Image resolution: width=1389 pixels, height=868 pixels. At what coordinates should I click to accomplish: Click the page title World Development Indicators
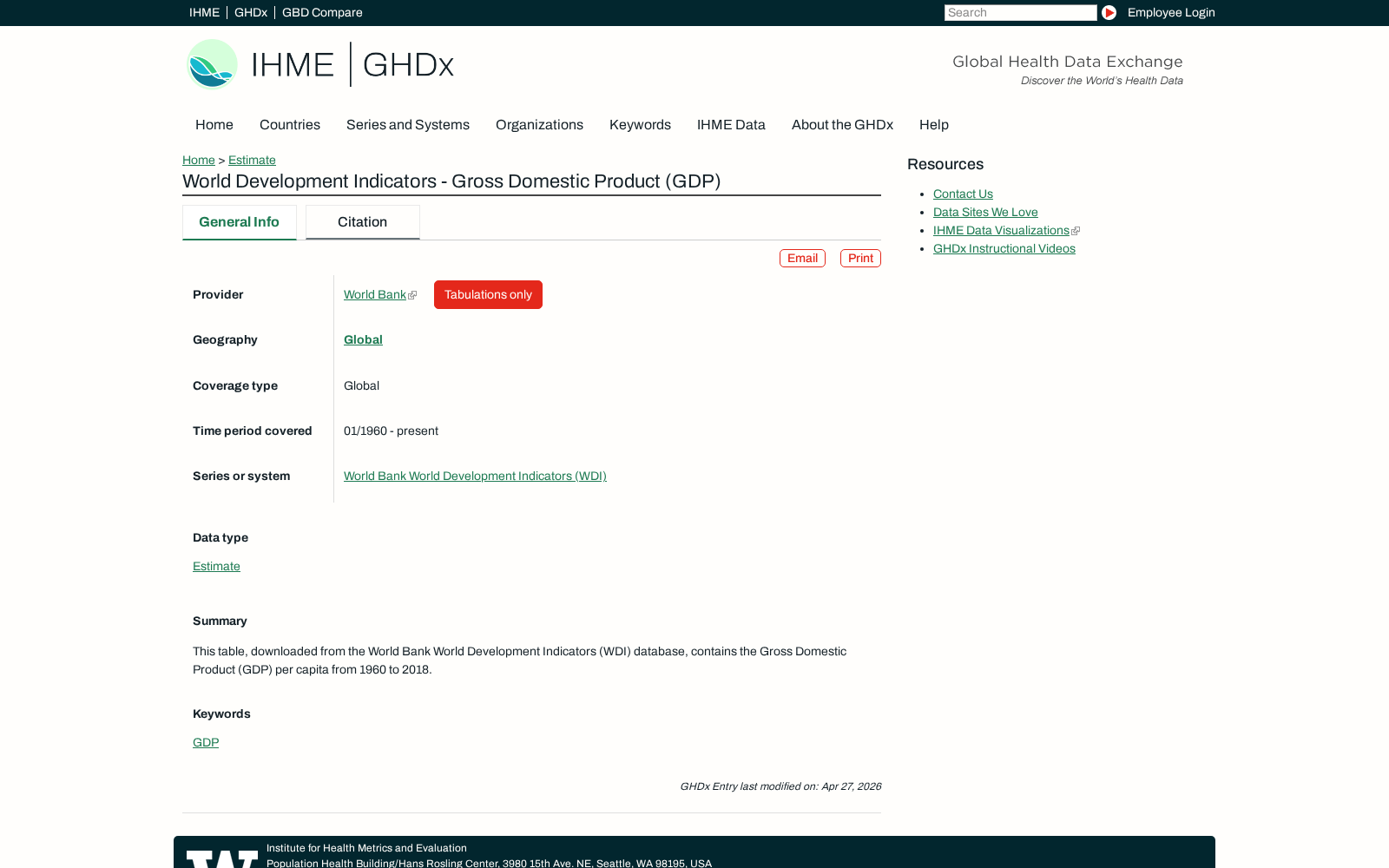click(451, 181)
